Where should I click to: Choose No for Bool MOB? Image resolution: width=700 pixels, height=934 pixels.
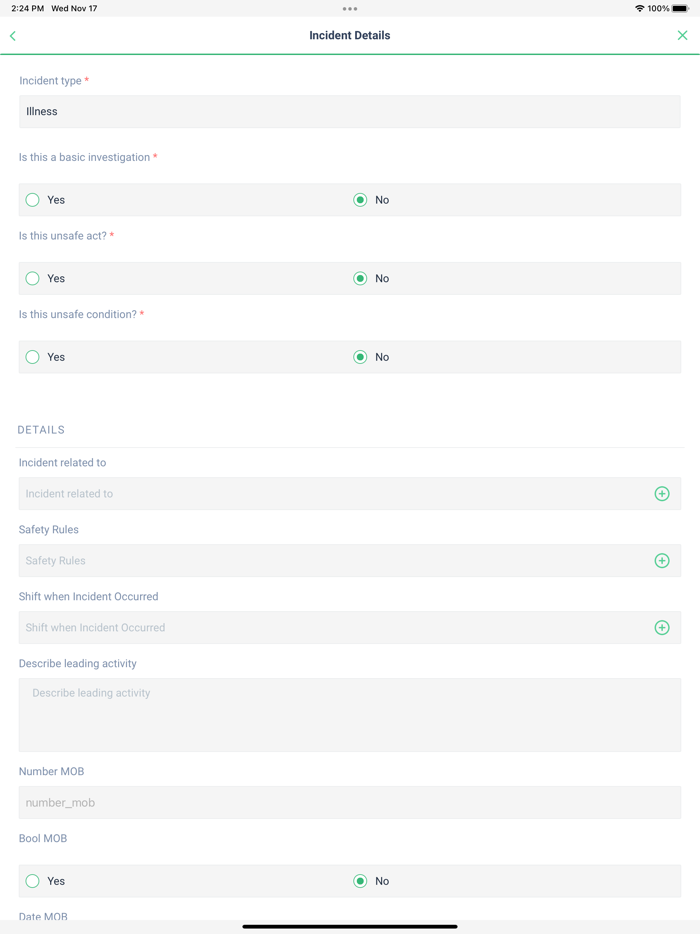pos(360,881)
